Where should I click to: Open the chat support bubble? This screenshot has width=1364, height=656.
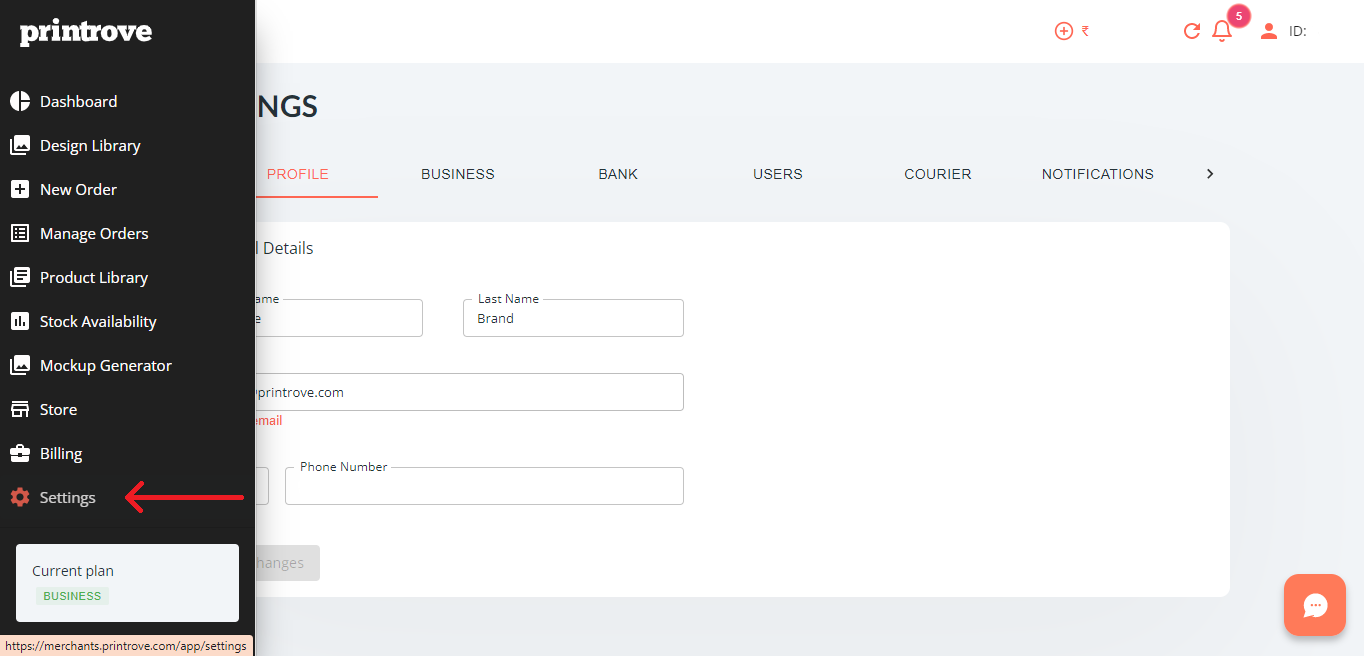pyautogui.click(x=1315, y=605)
